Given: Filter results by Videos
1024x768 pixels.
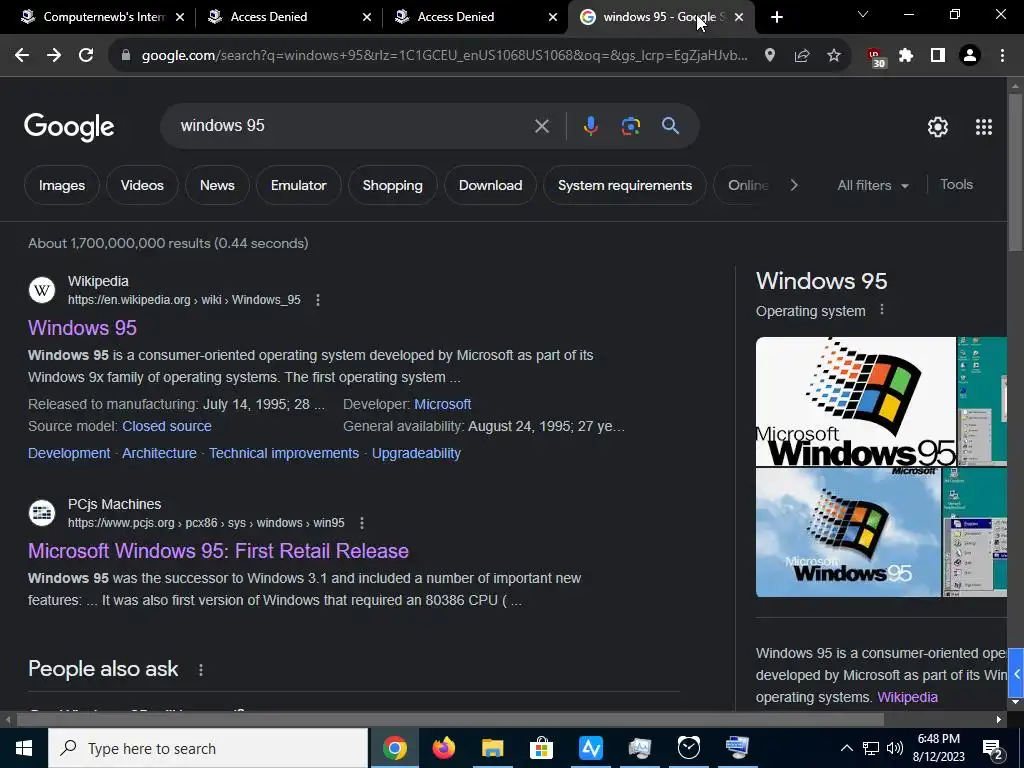Looking at the screenshot, I should point(142,185).
